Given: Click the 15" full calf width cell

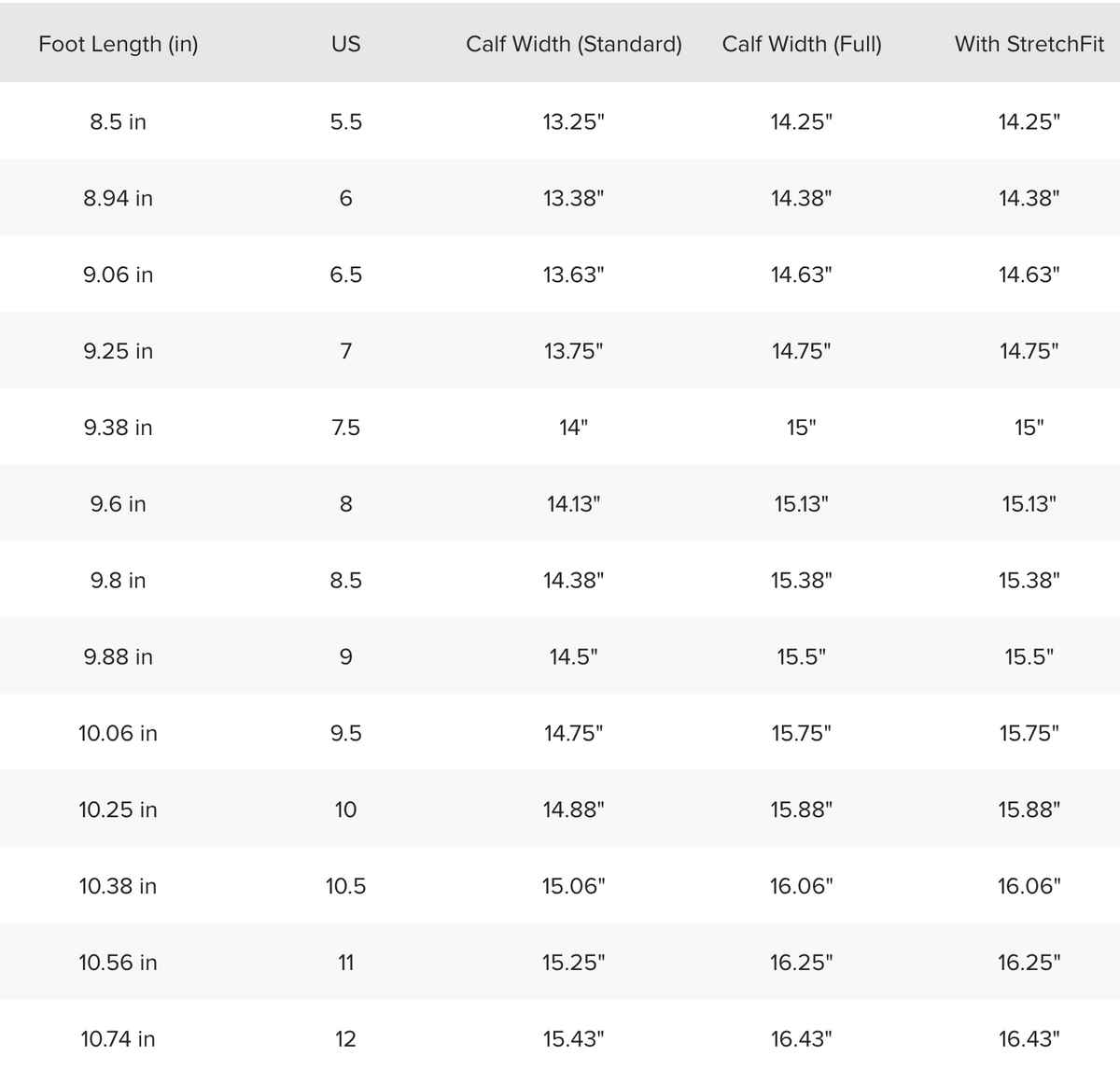Looking at the screenshot, I should pyautogui.click(x=802, y=428).
